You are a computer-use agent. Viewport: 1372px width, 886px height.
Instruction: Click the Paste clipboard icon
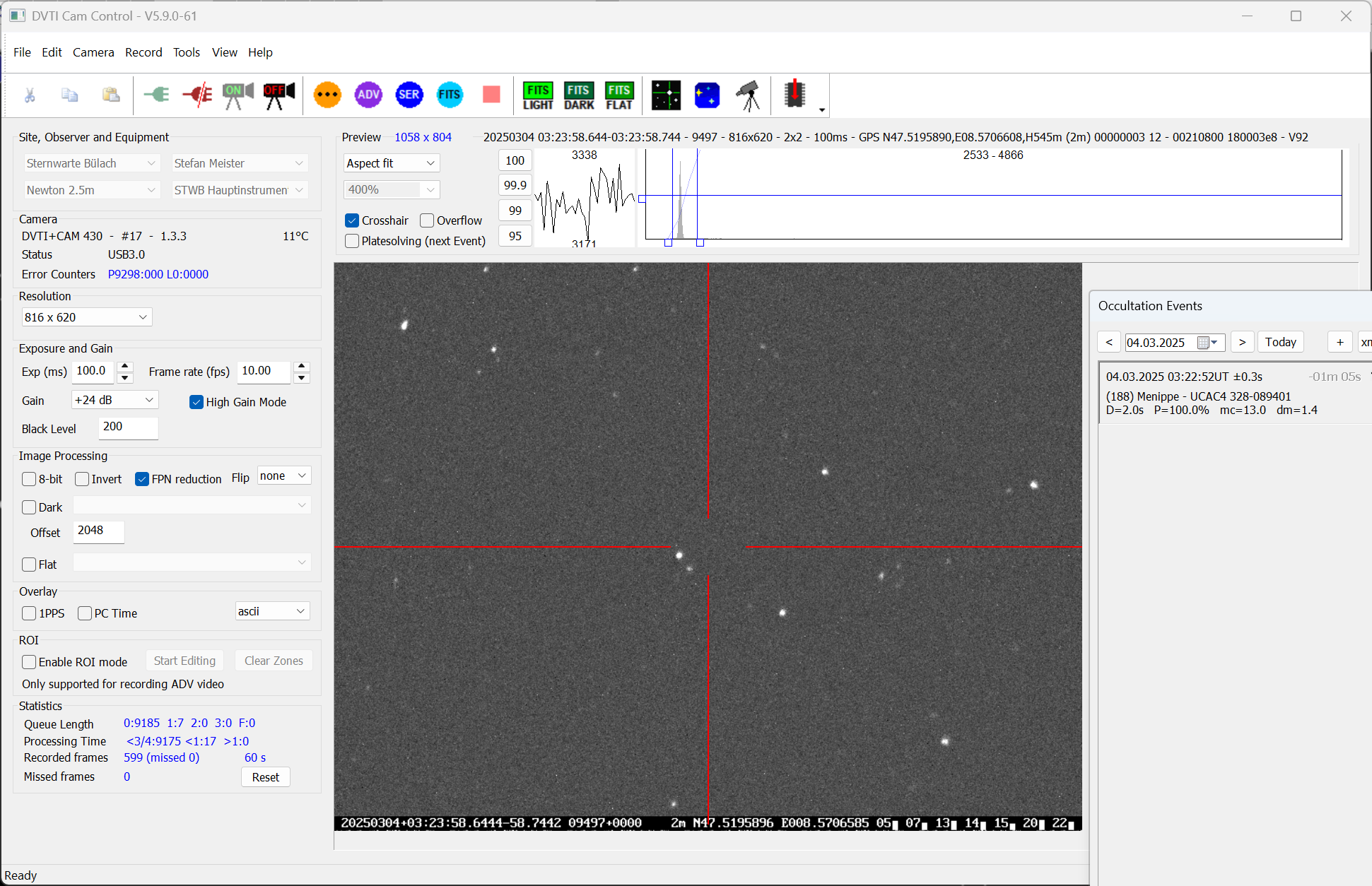coord(110,95)
